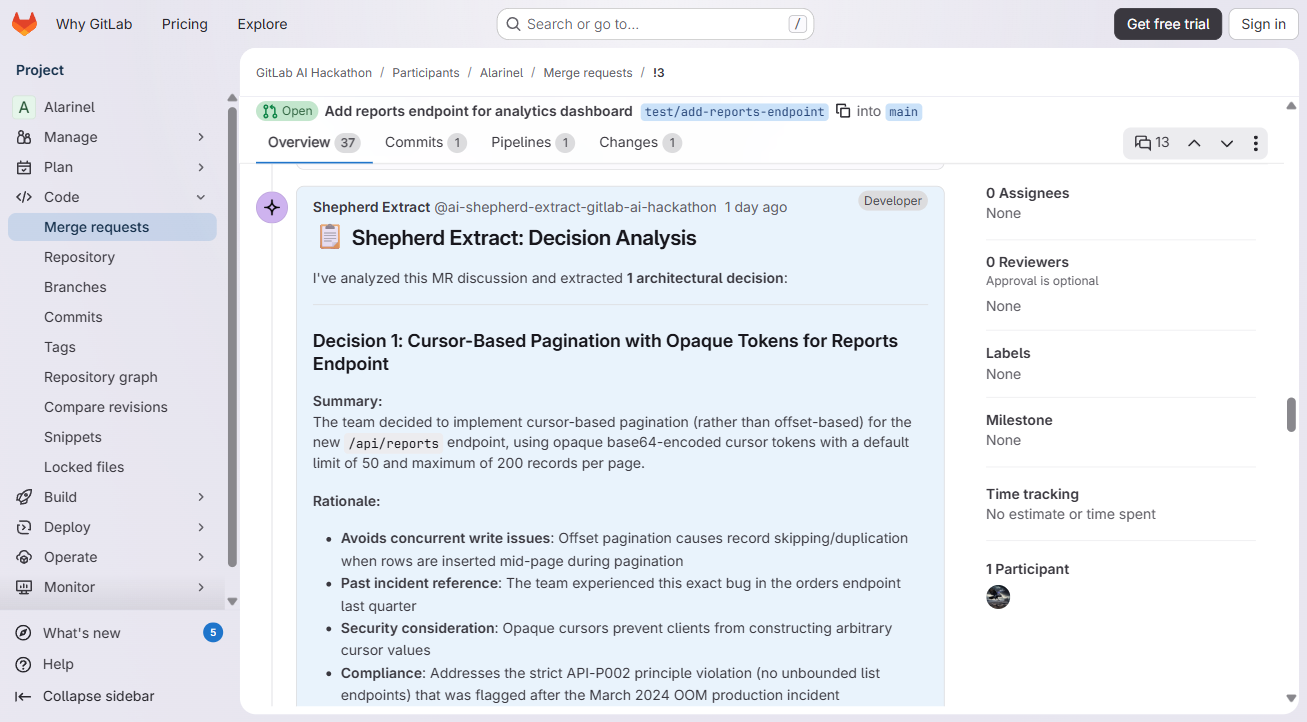The width and height of the screenshot is (1307, 722).
Task: Click the Code brackets icon
Action: (24, 197)
